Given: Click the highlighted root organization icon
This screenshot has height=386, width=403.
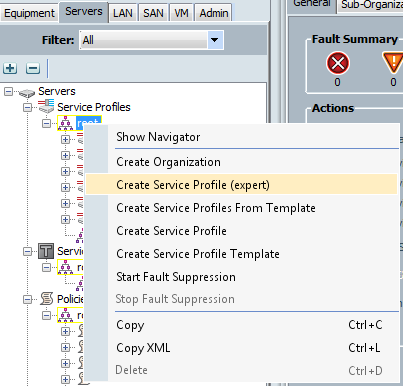Looking at the screenshot, I should [x=66, y=123].
